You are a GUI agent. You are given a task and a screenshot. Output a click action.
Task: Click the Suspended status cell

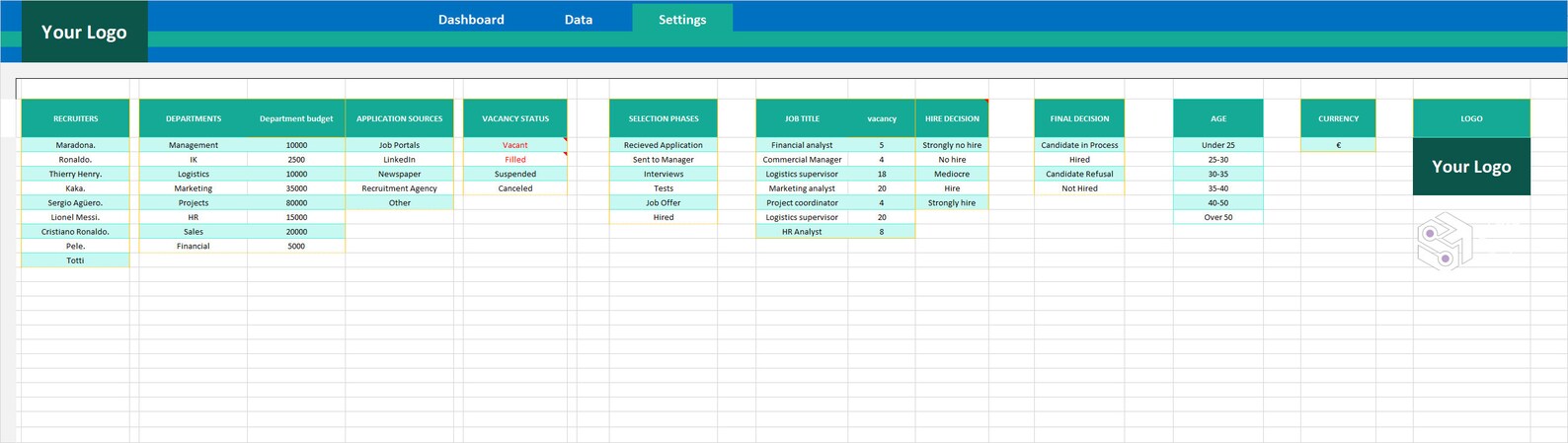click(515, 174)
